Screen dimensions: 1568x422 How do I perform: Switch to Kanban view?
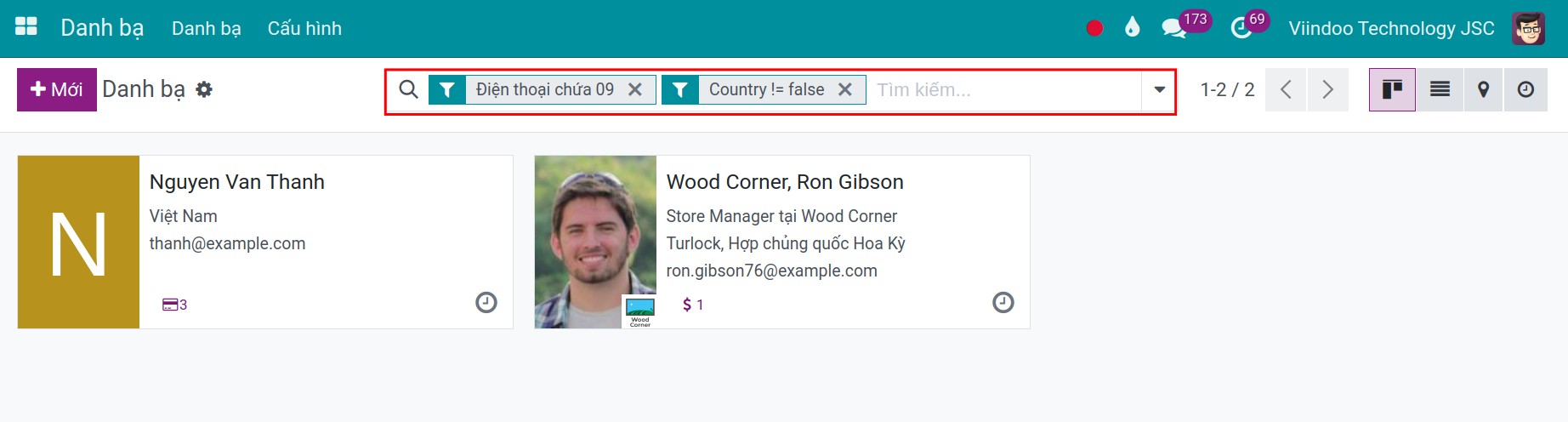1392,89
